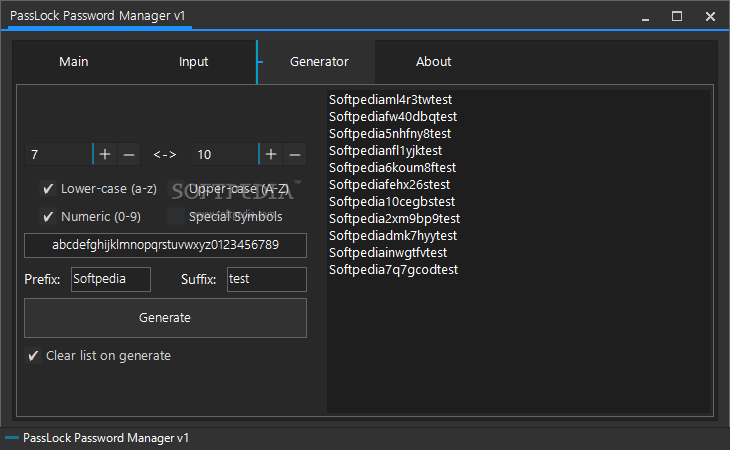Select password Softpedia7q7gcodtest
Image resolution: width=730 pixels, height=450 pixels.
click(x=393, y=269)
